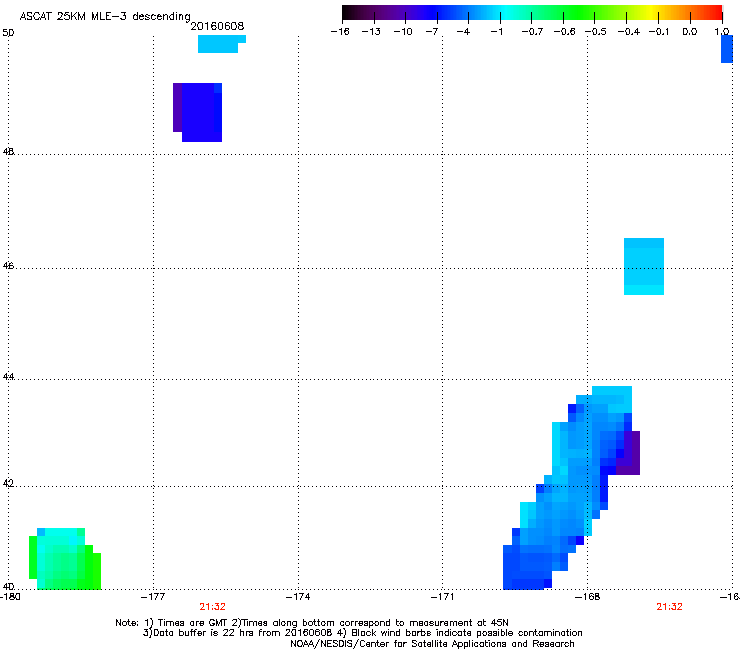Click the '1.0' colorbar label
This screenshot has width=740, height=650.
[722, 32]
